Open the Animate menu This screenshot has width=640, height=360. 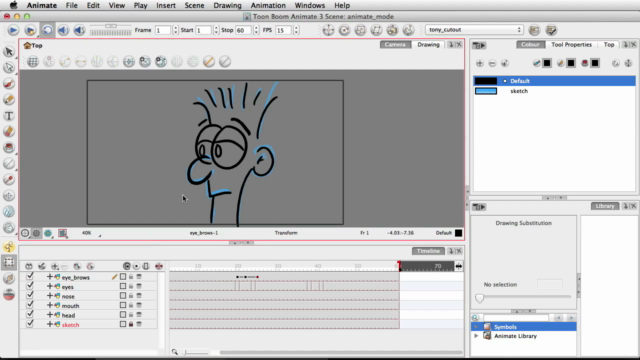[42, 5]
